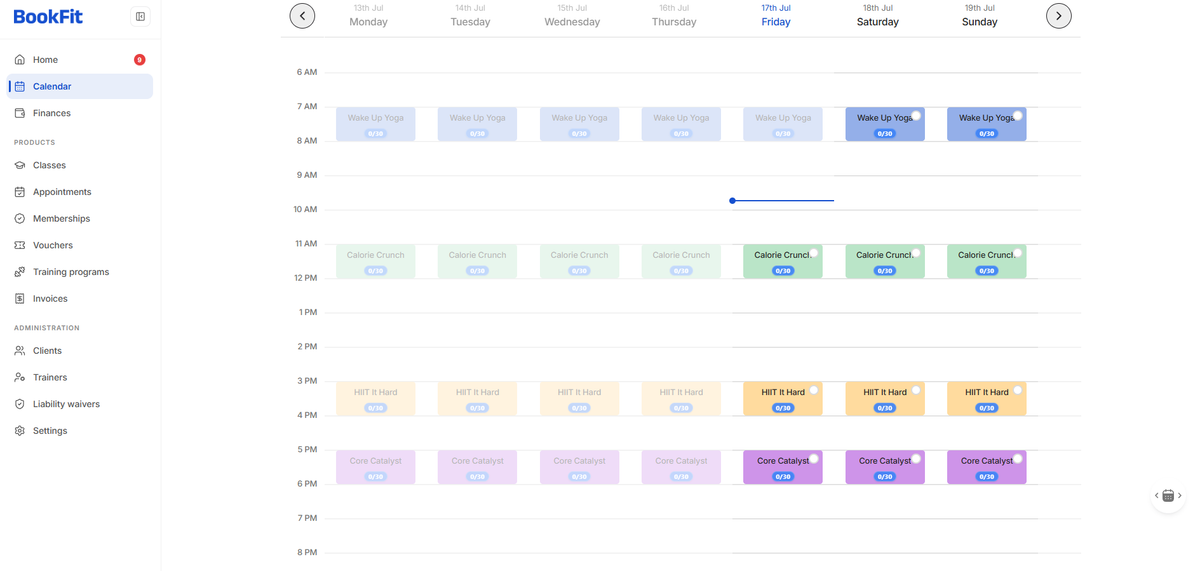Click the Settings gear icon
The height and width of the screenshot is (571, 1200).
pyautogui.click(x=19, y=431)
